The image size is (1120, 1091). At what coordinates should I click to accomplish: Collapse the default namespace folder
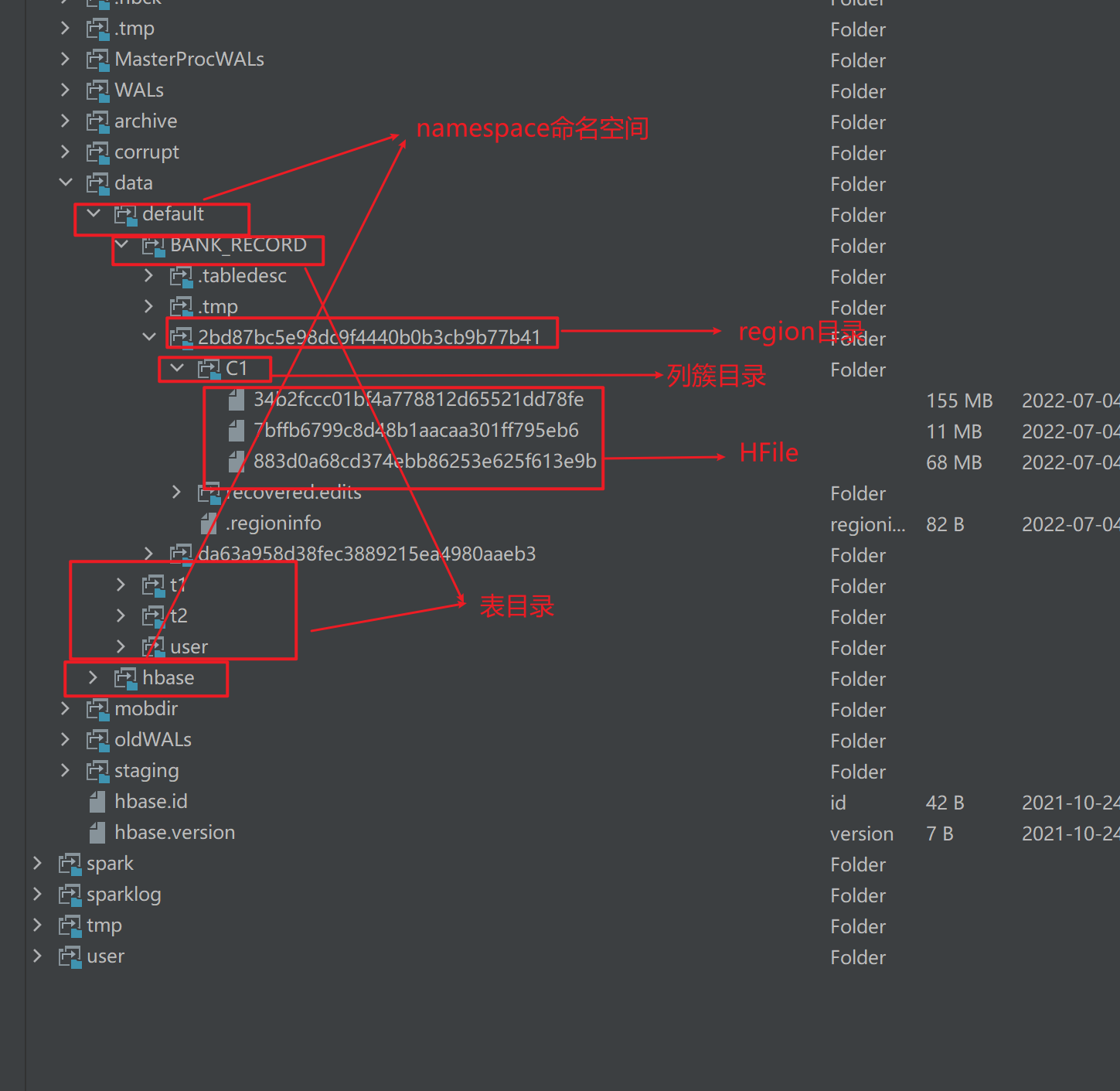pyautogui.click(x=94, y=213)
